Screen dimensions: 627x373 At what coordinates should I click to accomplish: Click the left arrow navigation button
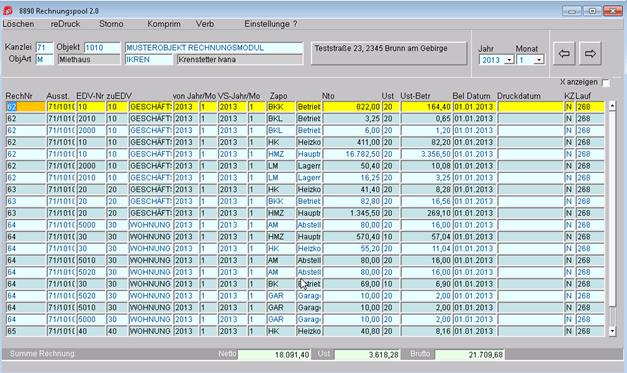tap(564, 54)
